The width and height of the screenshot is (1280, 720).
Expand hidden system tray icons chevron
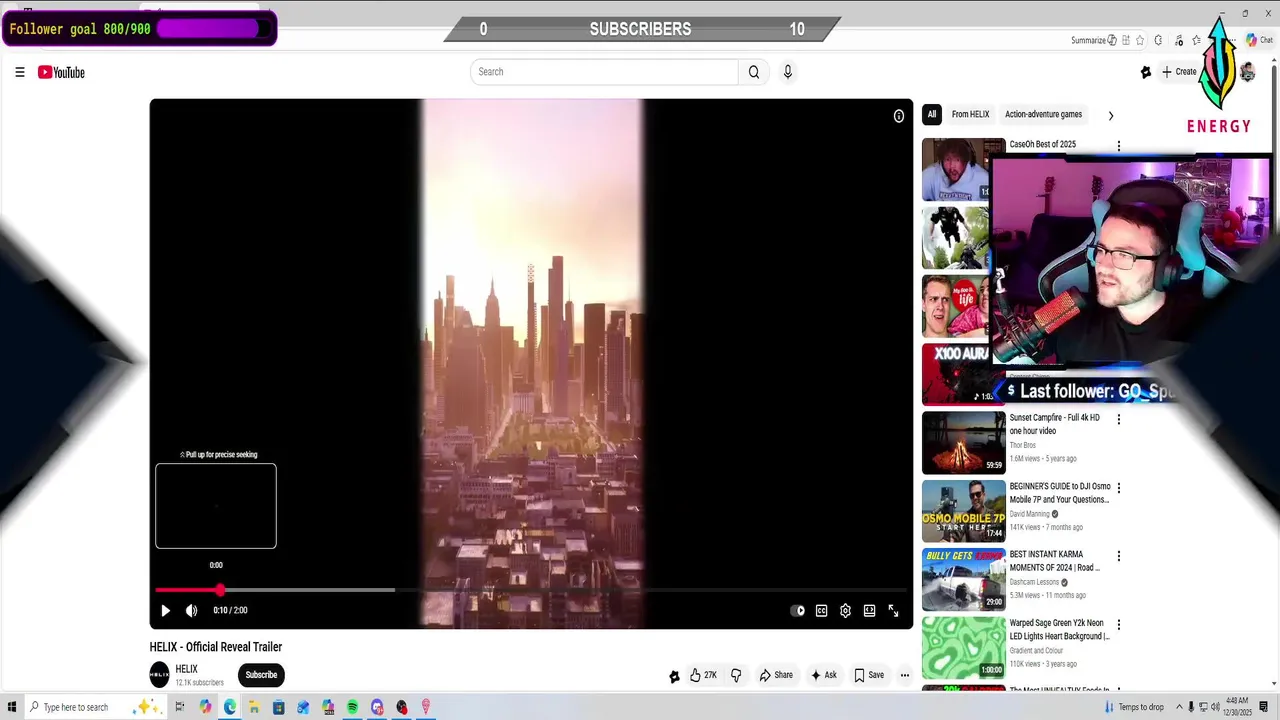coord(1178,707)
